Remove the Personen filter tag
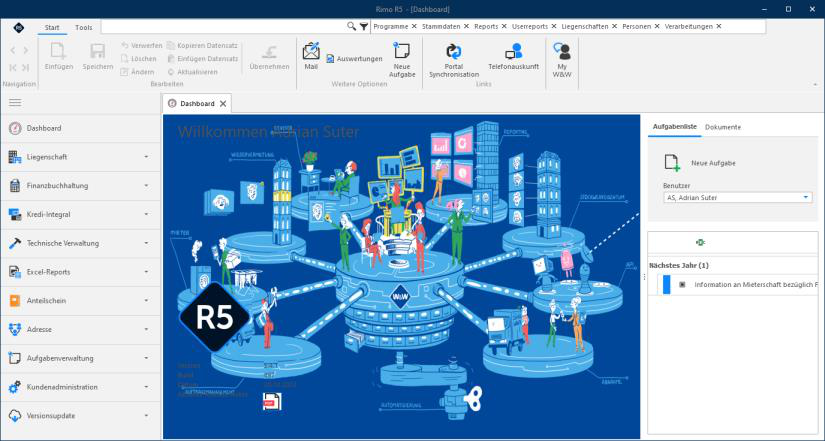 [x=657, y=26]
